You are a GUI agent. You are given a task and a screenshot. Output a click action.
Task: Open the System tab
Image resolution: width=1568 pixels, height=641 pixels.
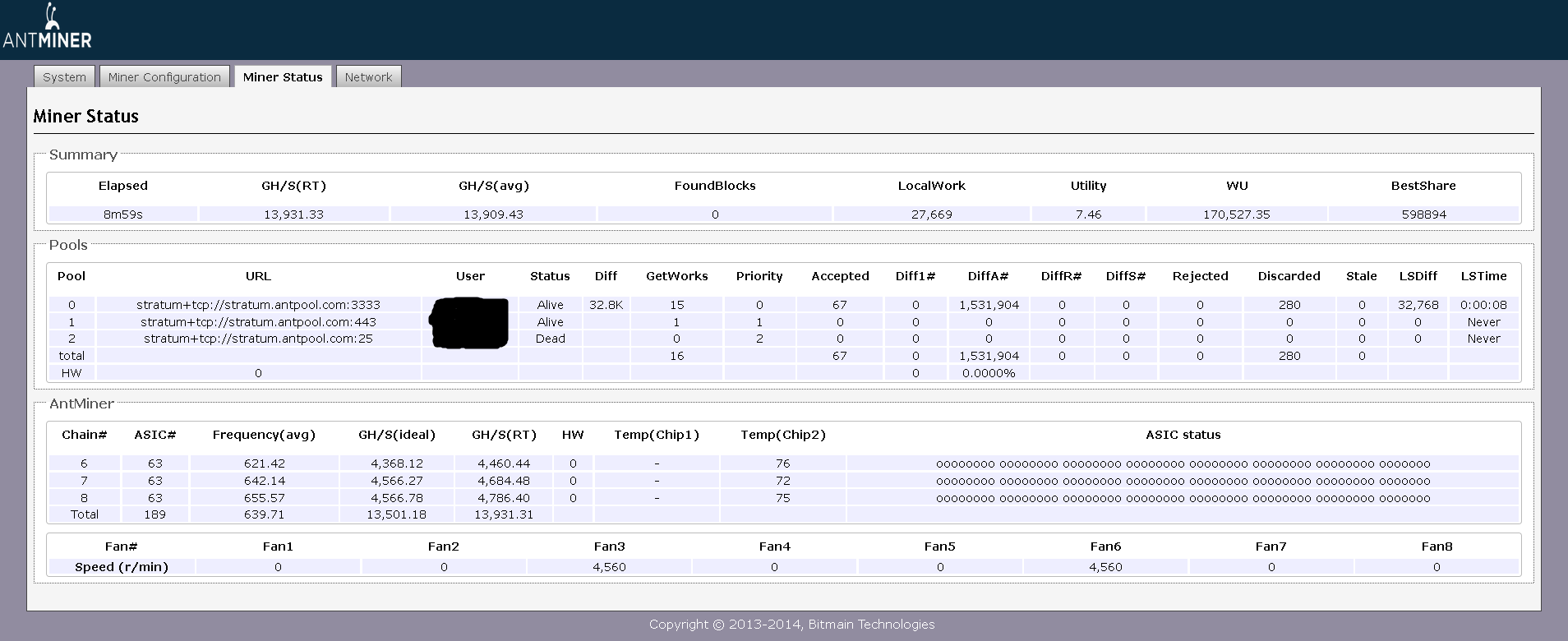click(x=64, y=76)
